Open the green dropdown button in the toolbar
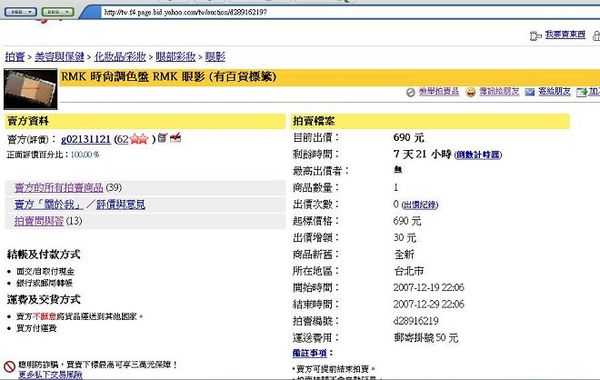The height and width of the screenshot is (380, 600). (x=57, y=12)
